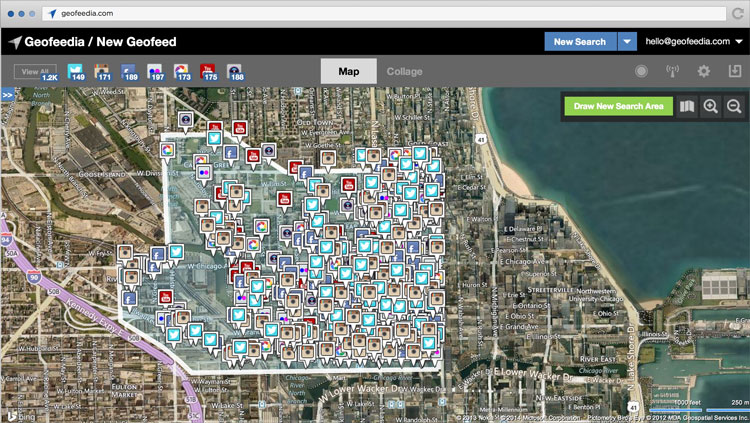
Task: Click the Geofeedia / New Geofeed title
Action: [x=100, y=42]
